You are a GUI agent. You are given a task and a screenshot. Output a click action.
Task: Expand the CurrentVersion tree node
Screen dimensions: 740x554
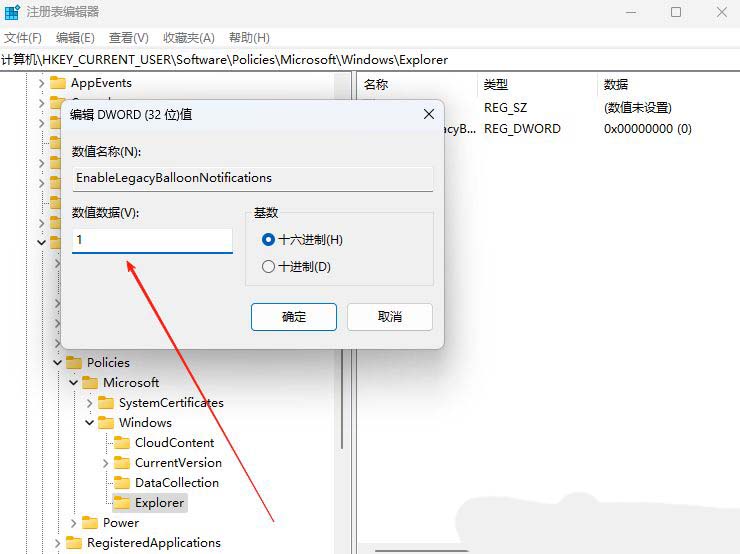(x=105, y=463)
